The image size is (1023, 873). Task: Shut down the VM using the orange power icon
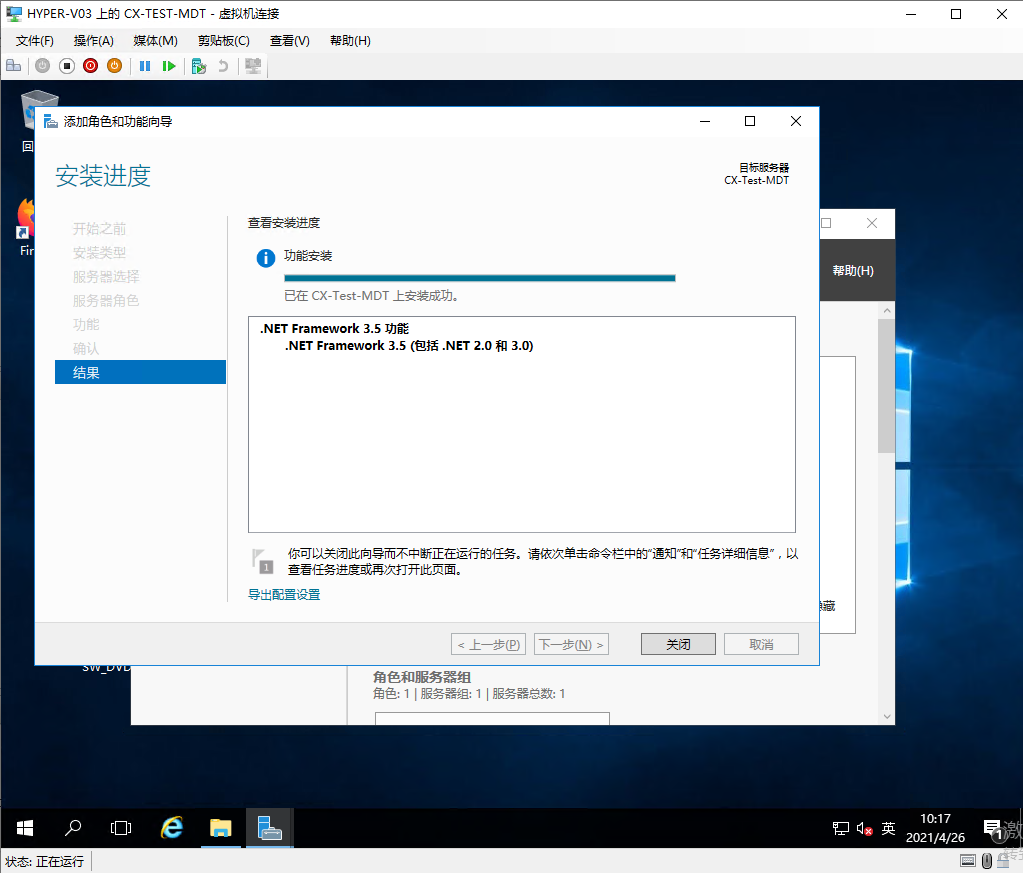[113, 65]
